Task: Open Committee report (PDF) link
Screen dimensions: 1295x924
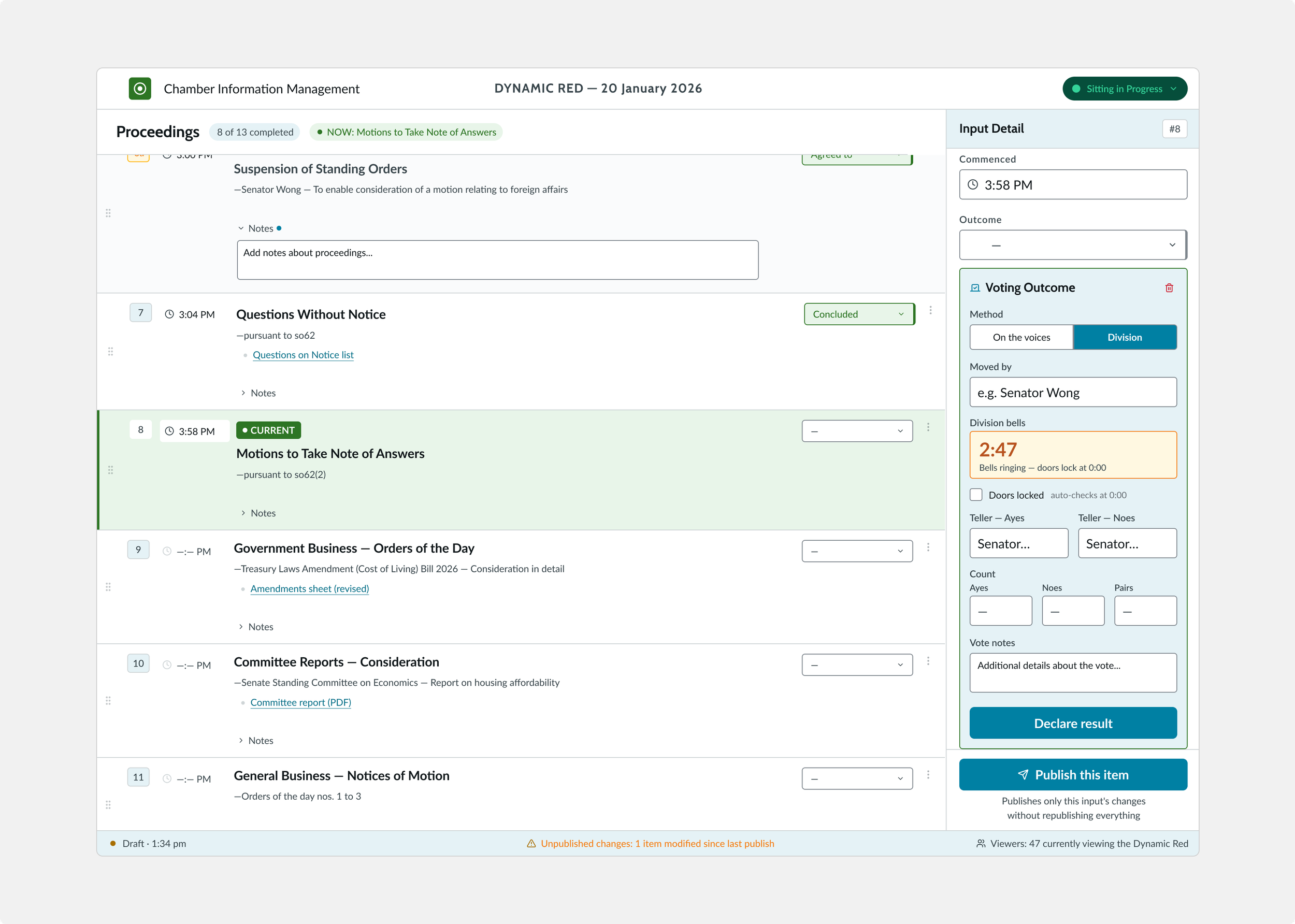Action: 300,702
